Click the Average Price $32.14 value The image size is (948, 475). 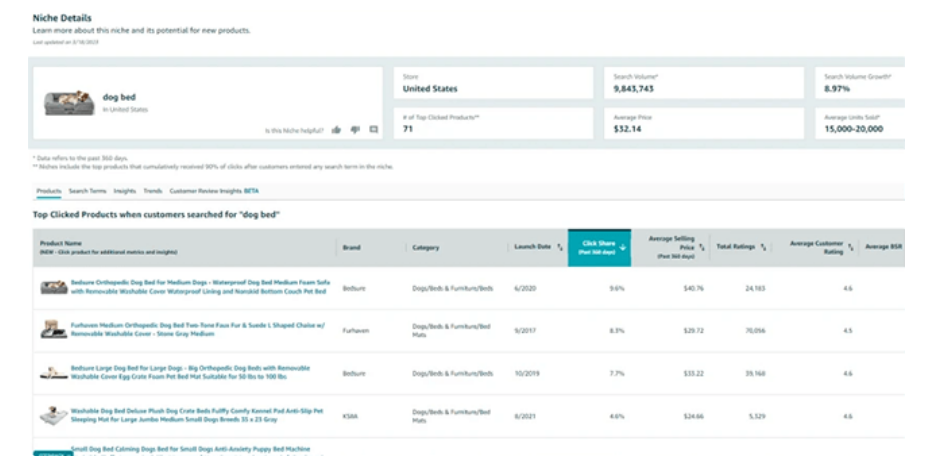[627, 129]
